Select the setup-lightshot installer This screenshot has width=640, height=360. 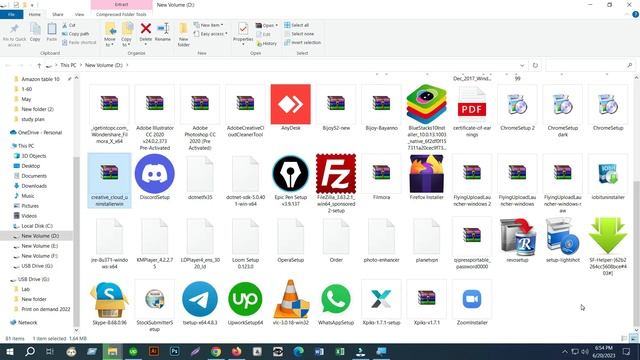pyautogui.click(x=562, y=237)
